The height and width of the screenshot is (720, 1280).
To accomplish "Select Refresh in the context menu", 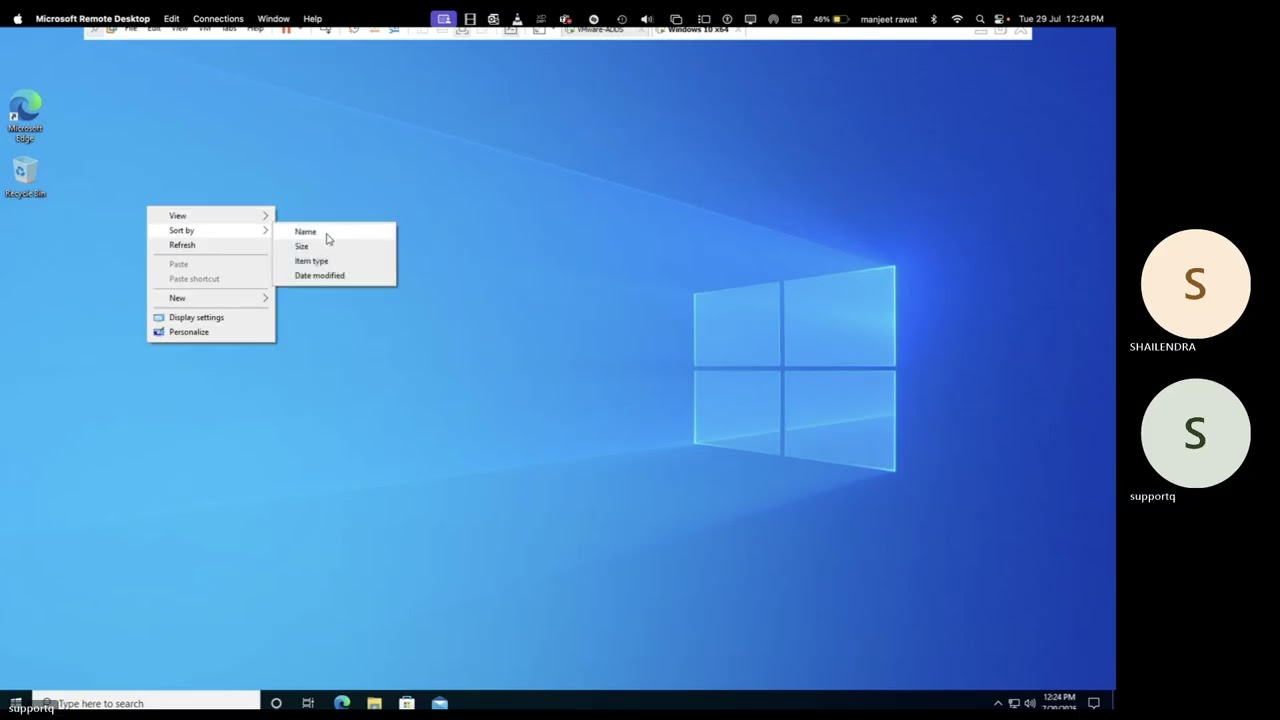I will point(211,245).
